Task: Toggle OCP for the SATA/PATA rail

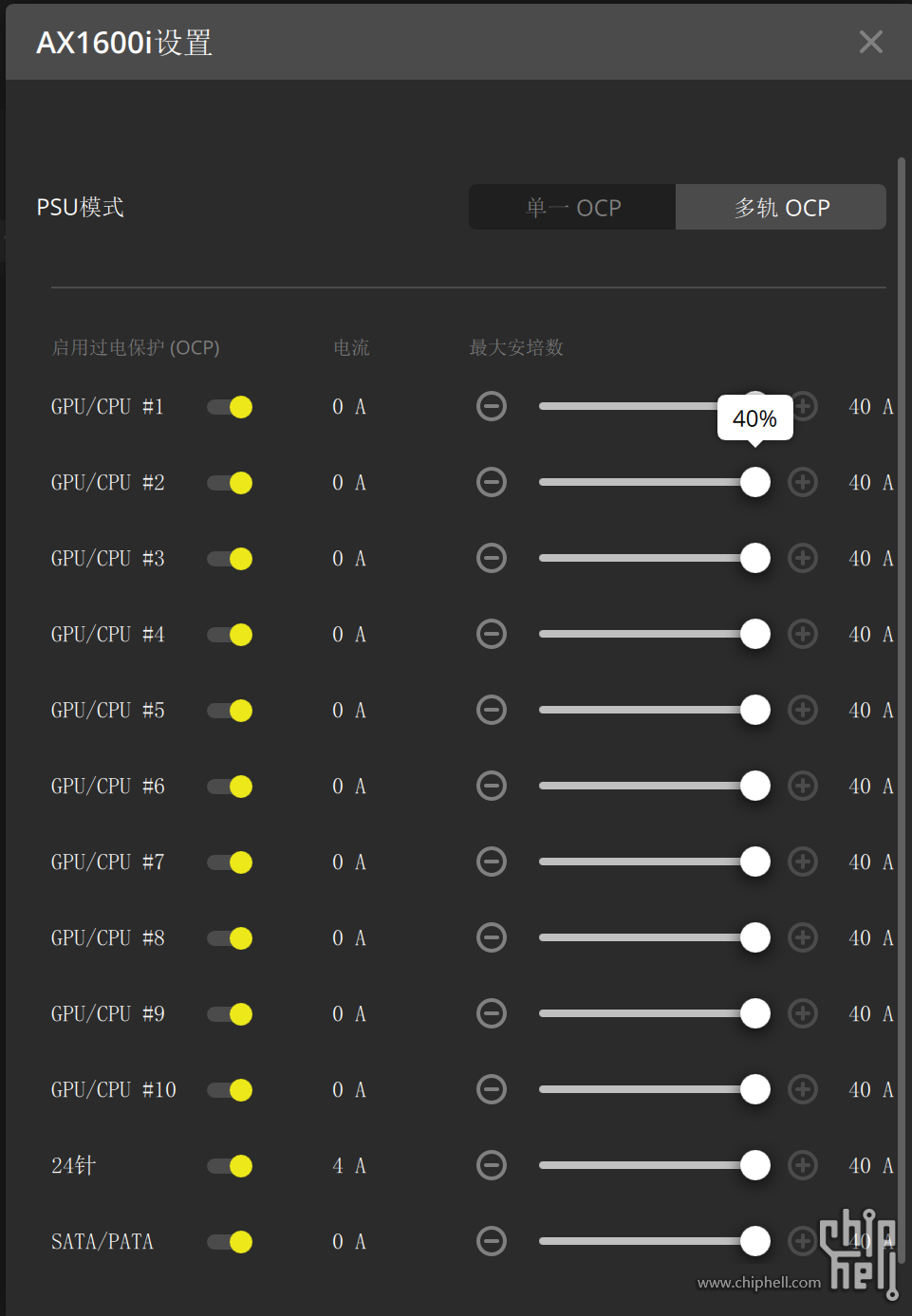Action: tap(230, 1242)
